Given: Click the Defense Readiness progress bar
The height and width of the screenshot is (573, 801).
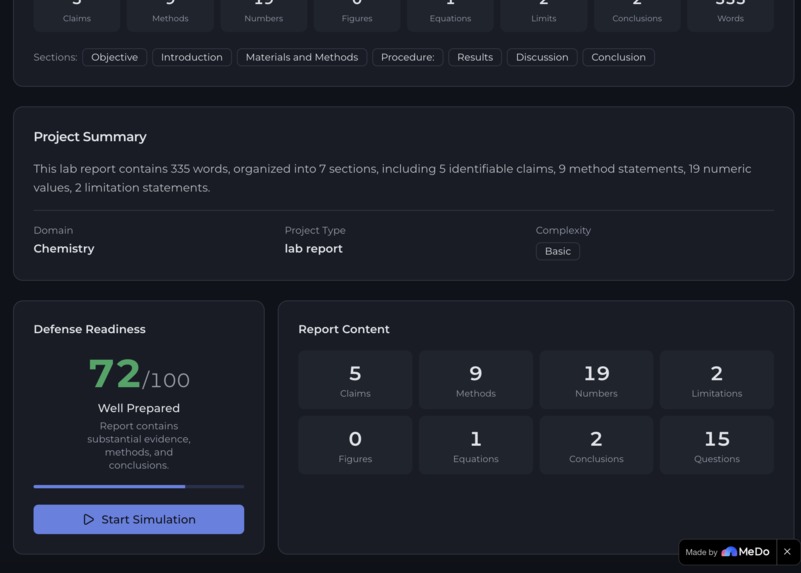Looking at the screenshot, I should click(x=138, y=487).
